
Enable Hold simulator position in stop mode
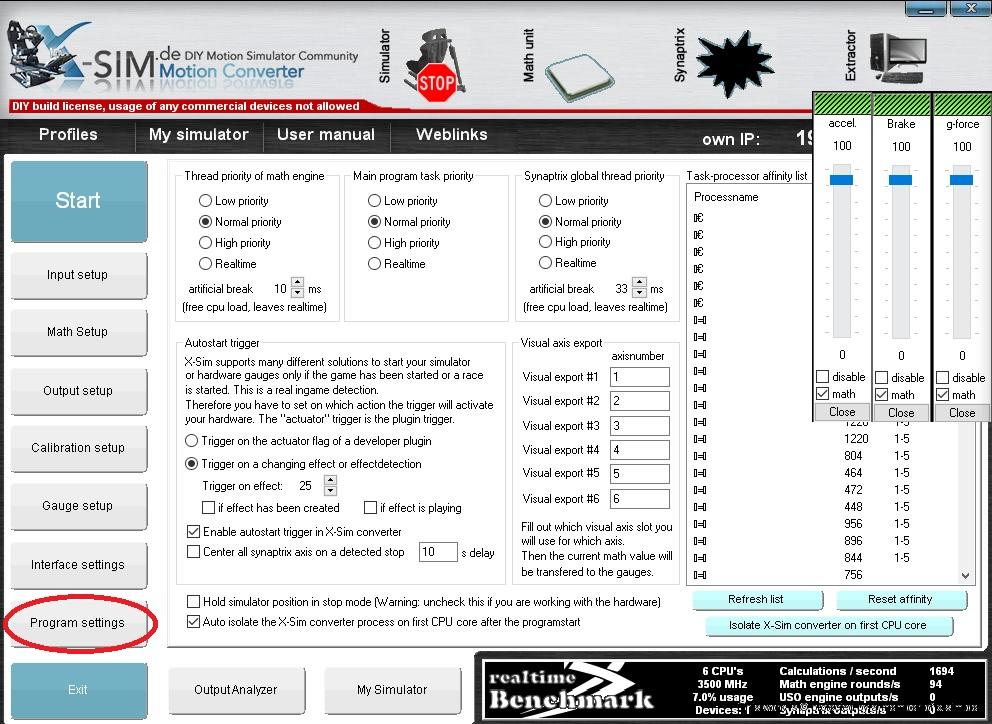(194, 602)
